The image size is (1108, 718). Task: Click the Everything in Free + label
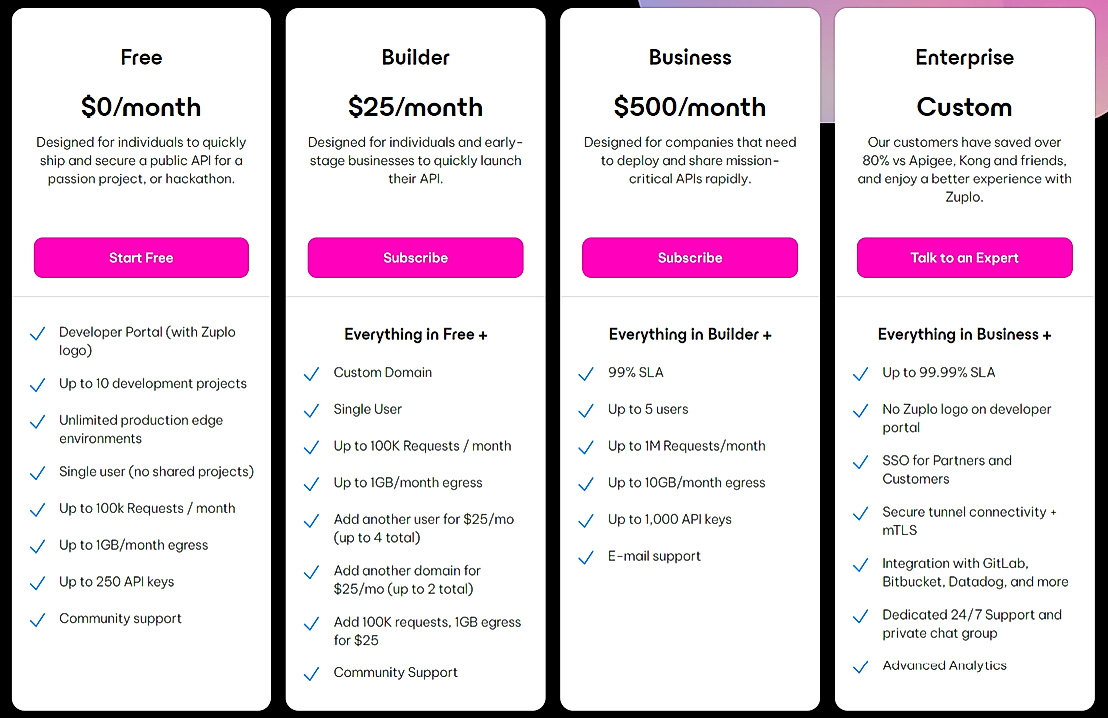(x=415, y=333)
